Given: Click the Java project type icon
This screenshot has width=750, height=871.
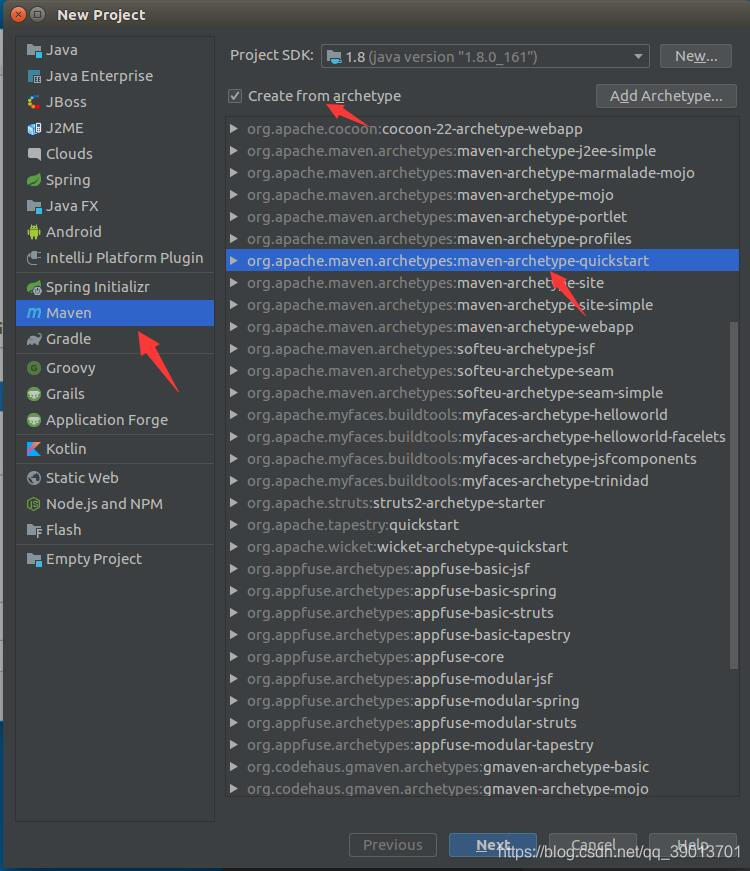Looking at the screenshot, I should [x=34, y=51].
